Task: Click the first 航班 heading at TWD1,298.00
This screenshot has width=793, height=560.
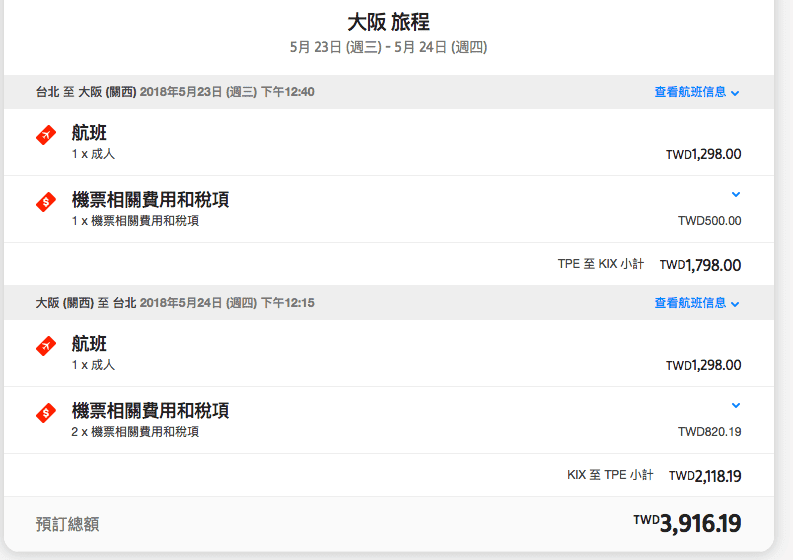Action: click(x=89, y=133)
